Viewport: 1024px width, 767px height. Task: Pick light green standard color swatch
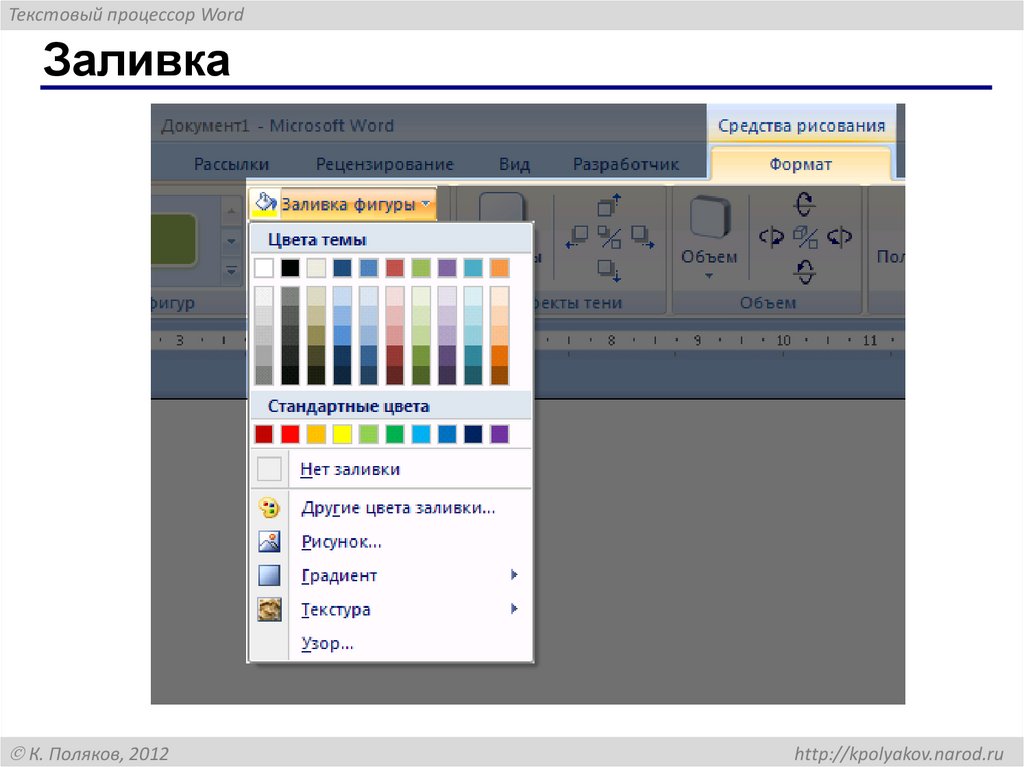(368, 434)
